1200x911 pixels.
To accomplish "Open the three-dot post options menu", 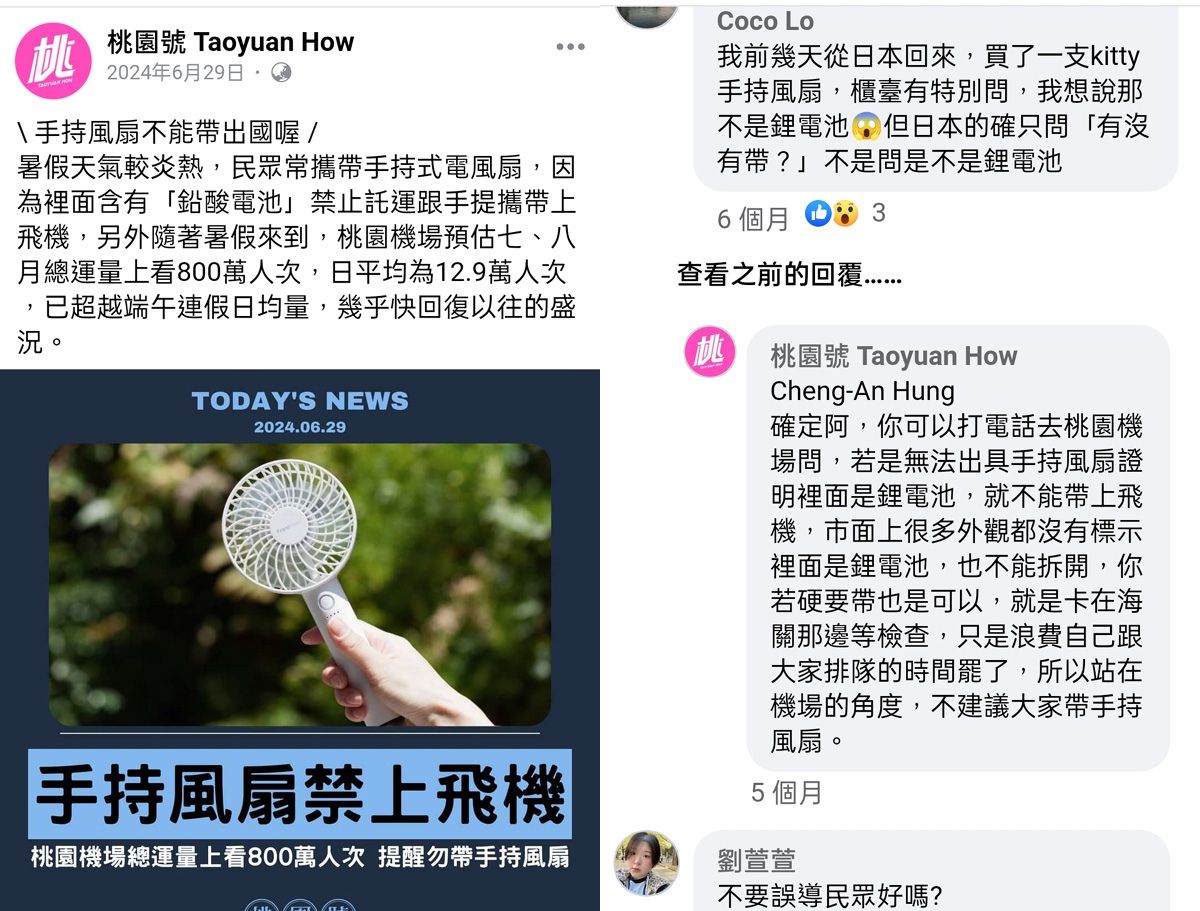I will pos(570,47).
